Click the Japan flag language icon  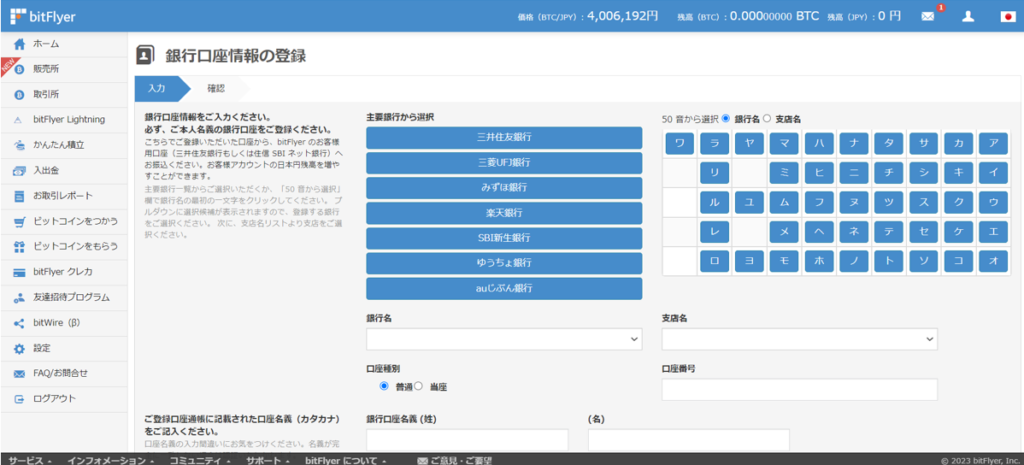(x=1006, y=17)
